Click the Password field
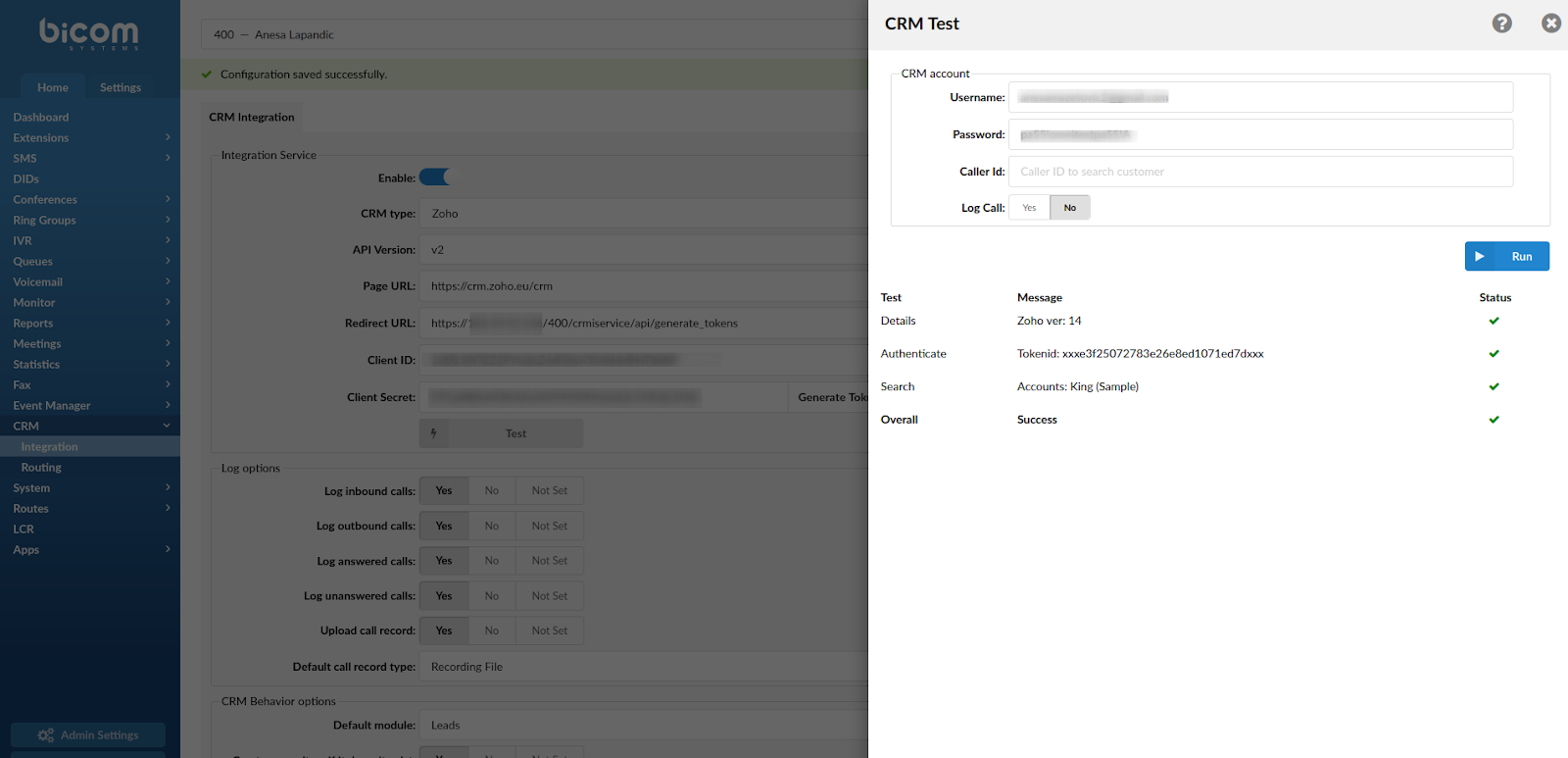Viewport: 1568px width, 758px height. pos(1260,134)
